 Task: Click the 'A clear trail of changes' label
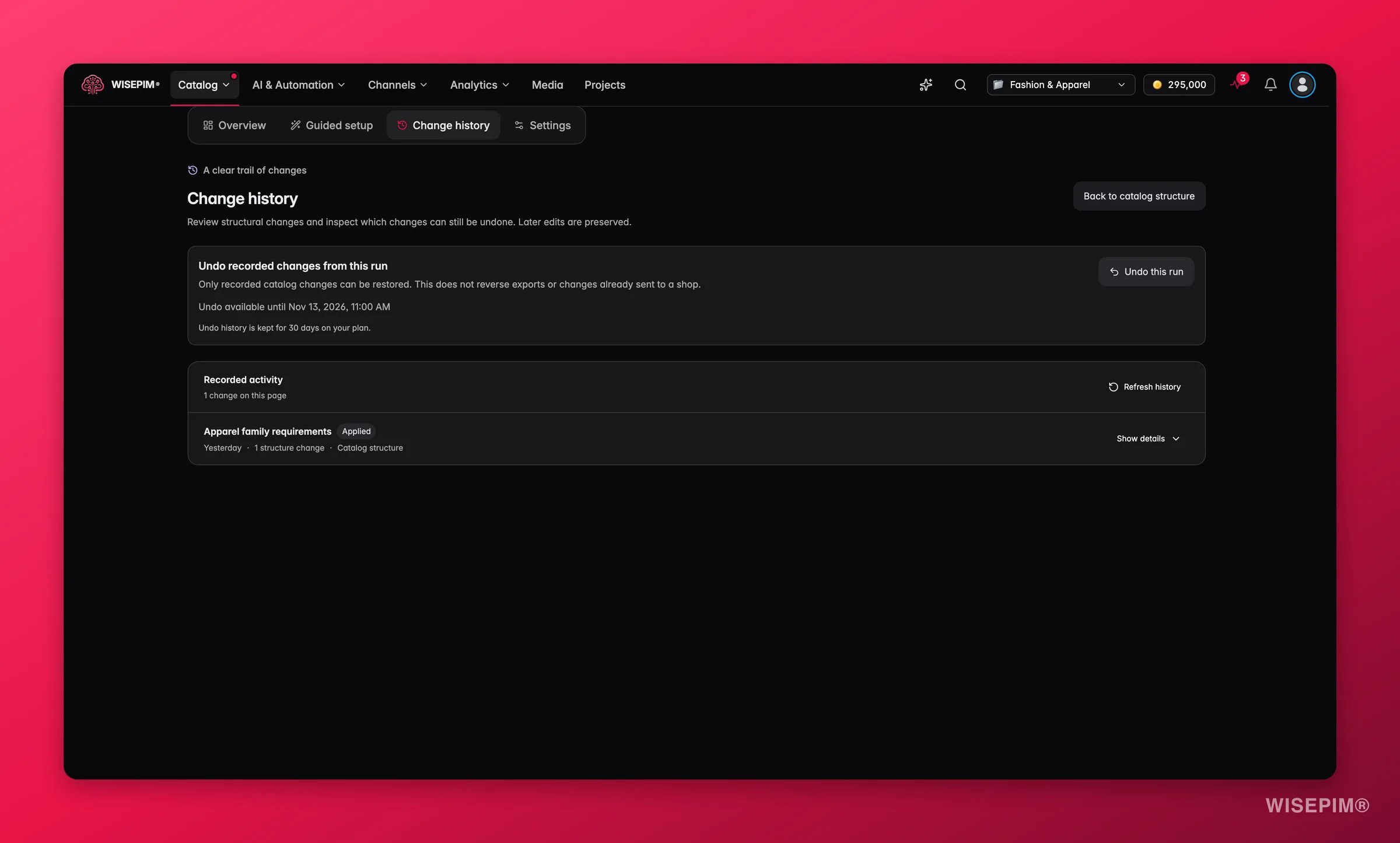tap(254, 170)
